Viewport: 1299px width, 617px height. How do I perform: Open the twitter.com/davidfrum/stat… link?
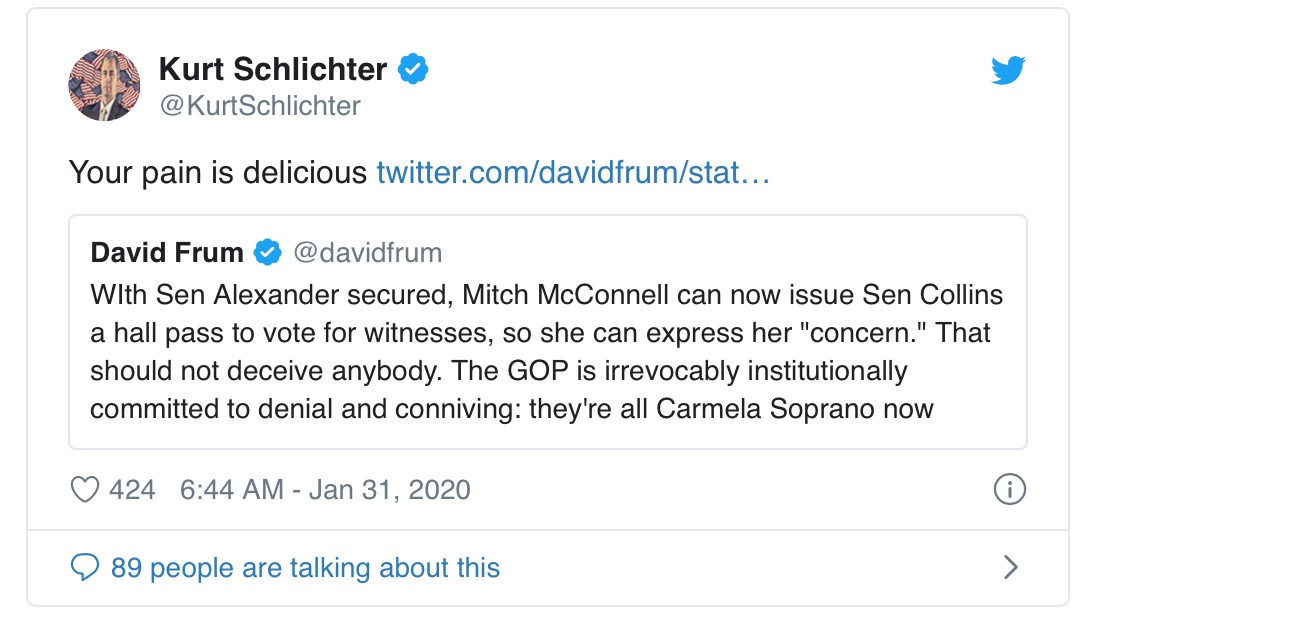573,173
